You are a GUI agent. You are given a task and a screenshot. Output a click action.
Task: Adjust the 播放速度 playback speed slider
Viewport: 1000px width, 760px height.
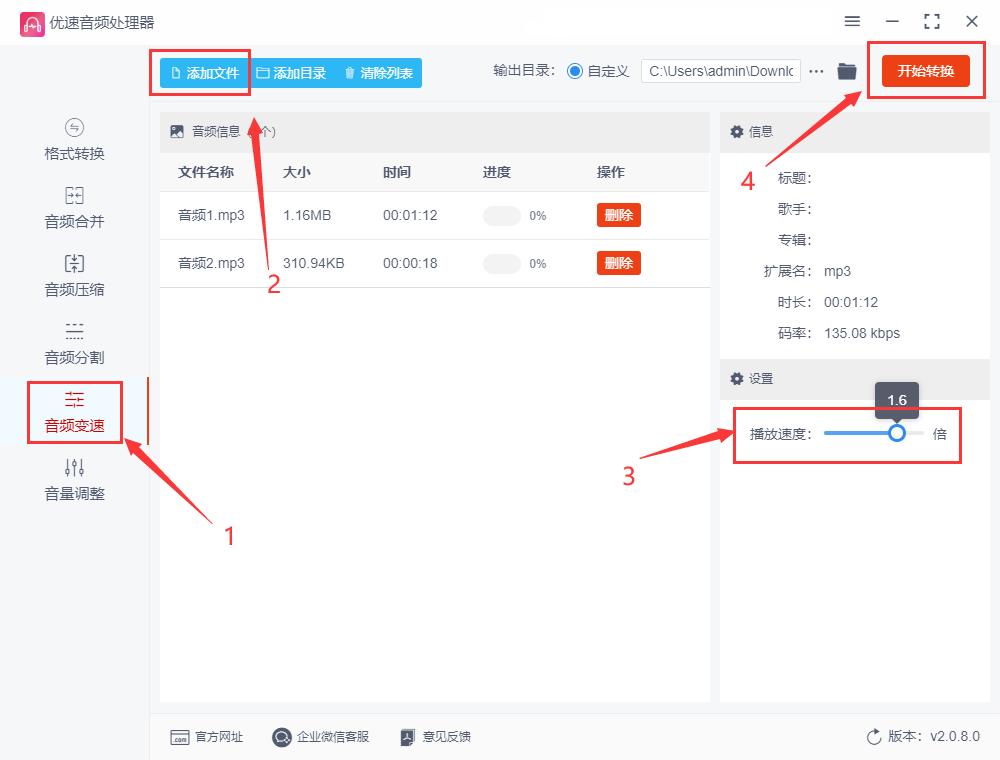(x=897, y=433)
